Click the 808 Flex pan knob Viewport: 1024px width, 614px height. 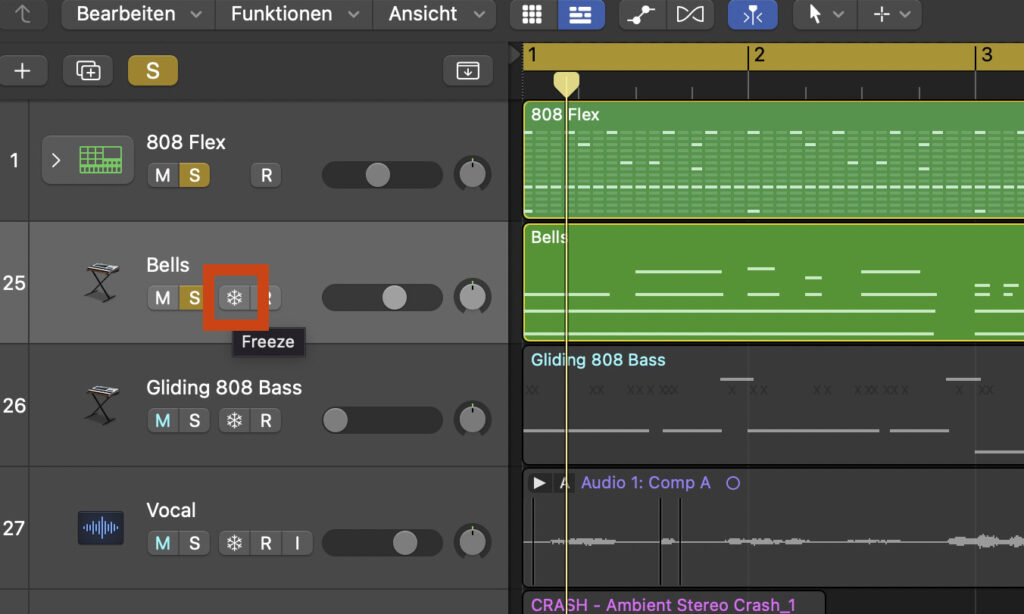coord(473,174)
